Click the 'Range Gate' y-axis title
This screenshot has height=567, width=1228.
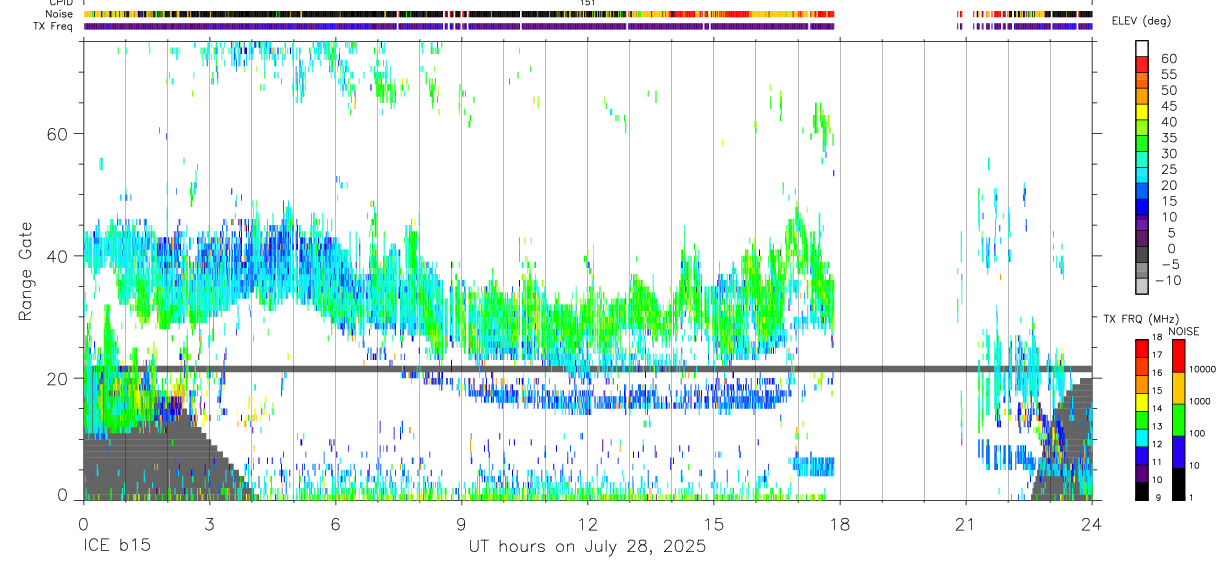tap(24, 273)
